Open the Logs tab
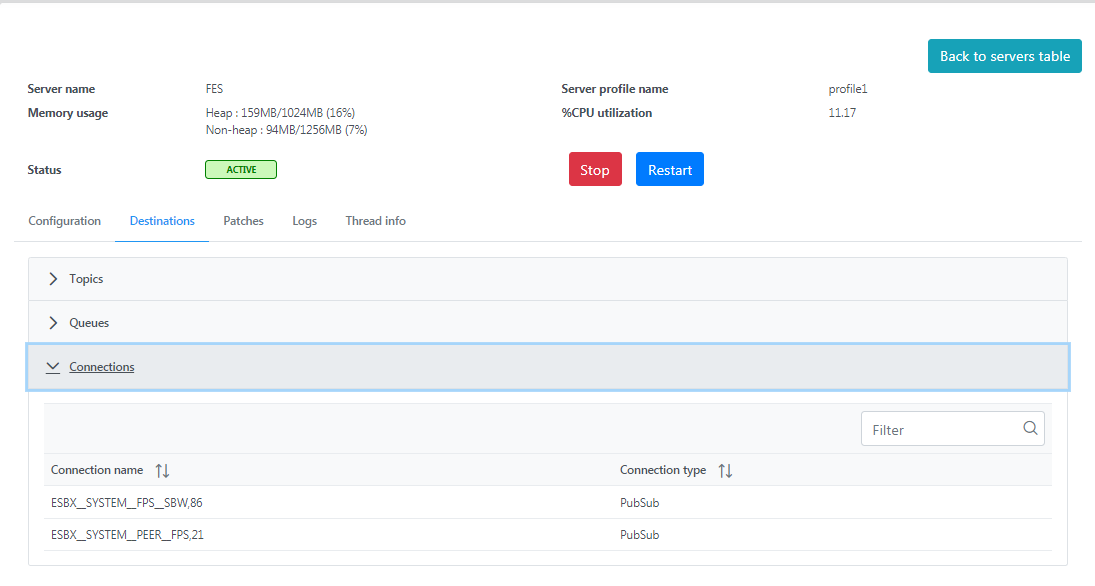1095x586 pixels. point(304,221)
